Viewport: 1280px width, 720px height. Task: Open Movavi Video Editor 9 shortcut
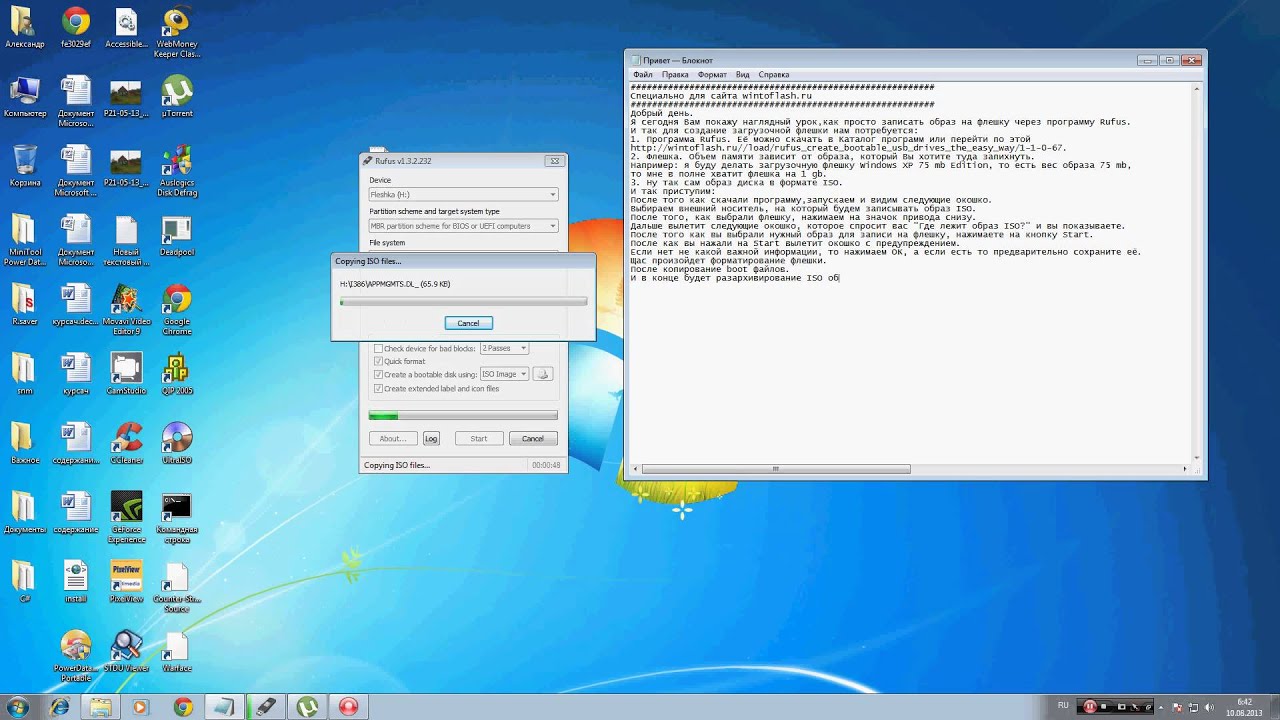click(126, 310)
